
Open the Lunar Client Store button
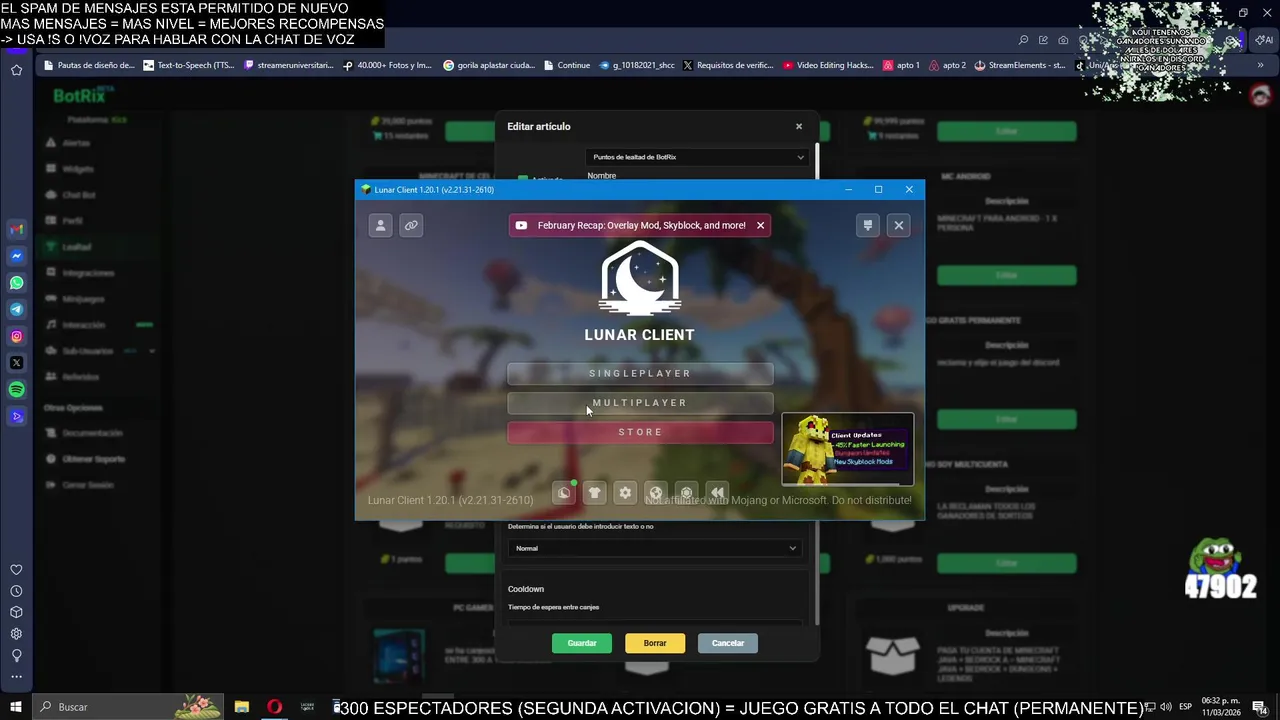pos(640,432)
